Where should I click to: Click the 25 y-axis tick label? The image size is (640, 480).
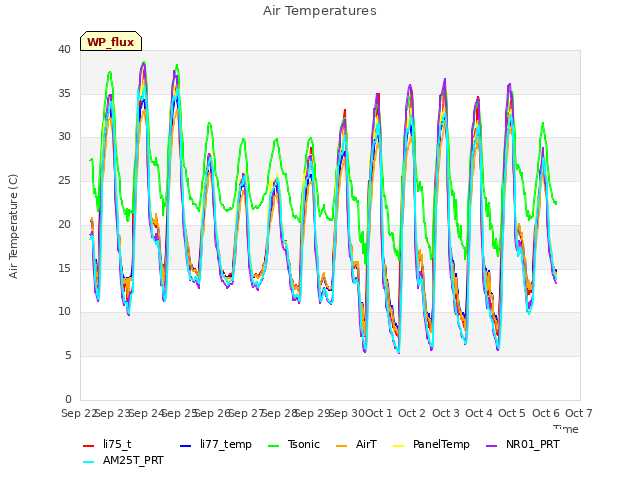pos(64,180)
